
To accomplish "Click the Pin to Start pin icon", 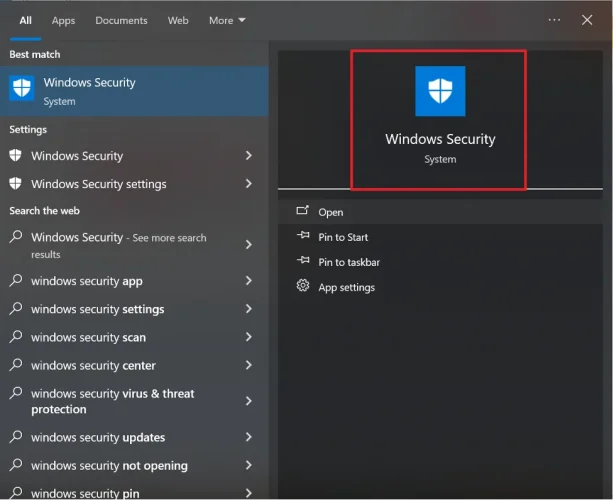I will pyautogui.click(x=302, y=237).
